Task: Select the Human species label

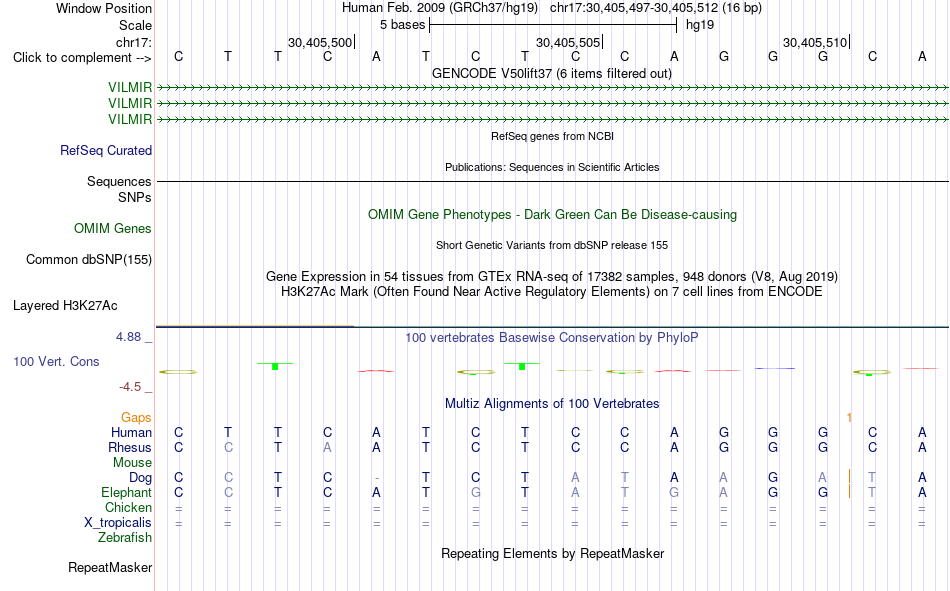Action: click(x=131, y=432)
